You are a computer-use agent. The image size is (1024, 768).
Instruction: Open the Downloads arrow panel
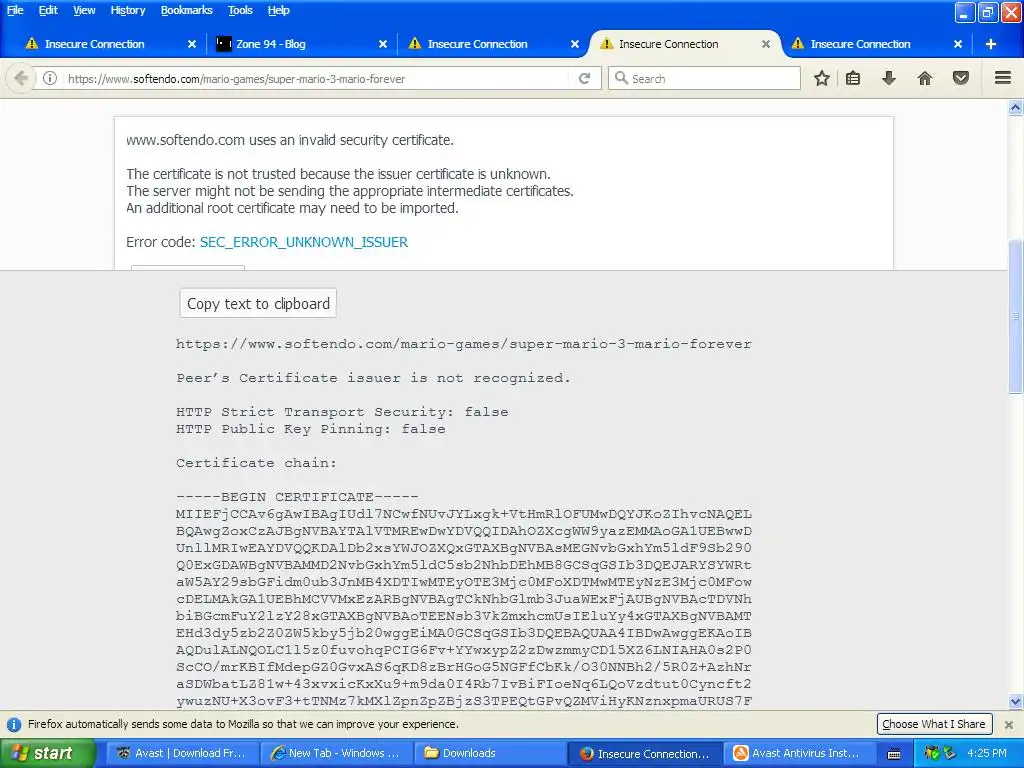click(888, 78)
